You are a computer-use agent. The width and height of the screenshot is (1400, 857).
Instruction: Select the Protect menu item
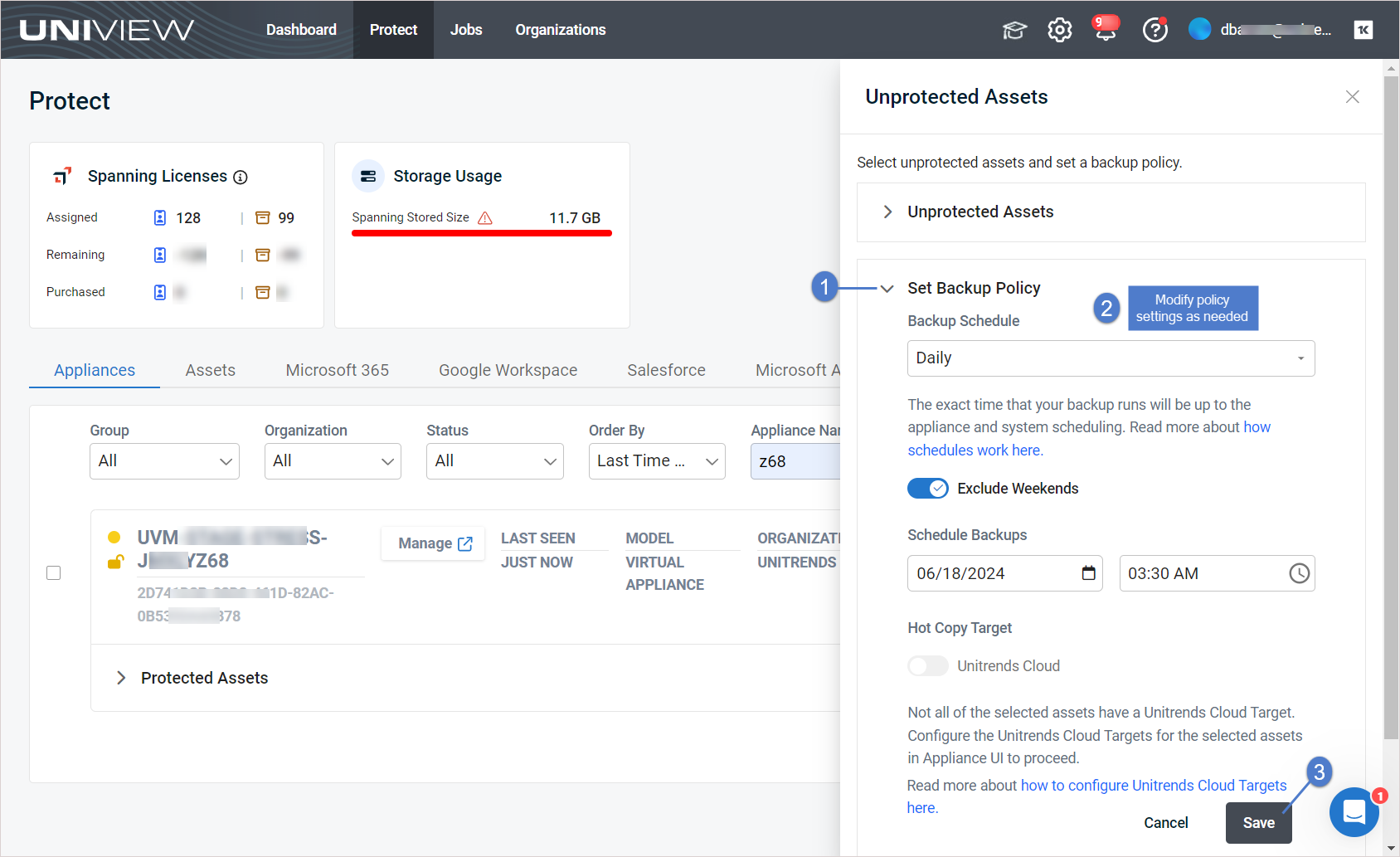pos(393,30)
